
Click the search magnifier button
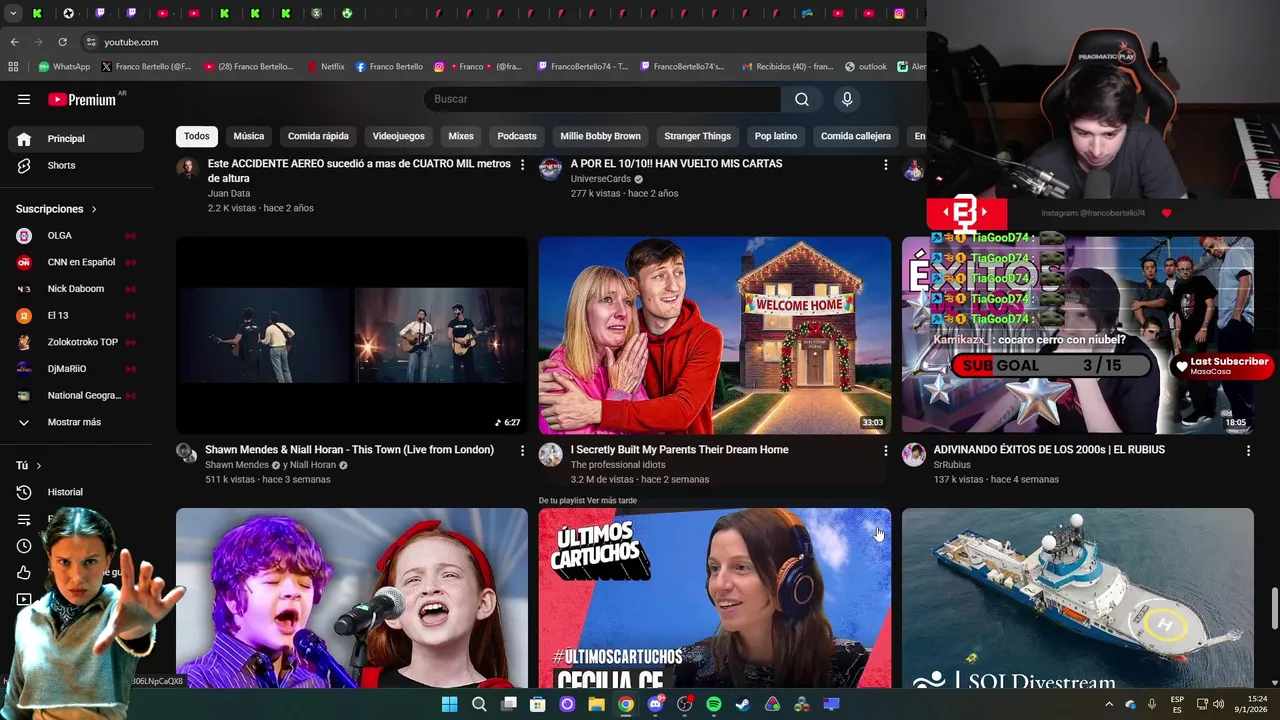(x=802, y=99)
